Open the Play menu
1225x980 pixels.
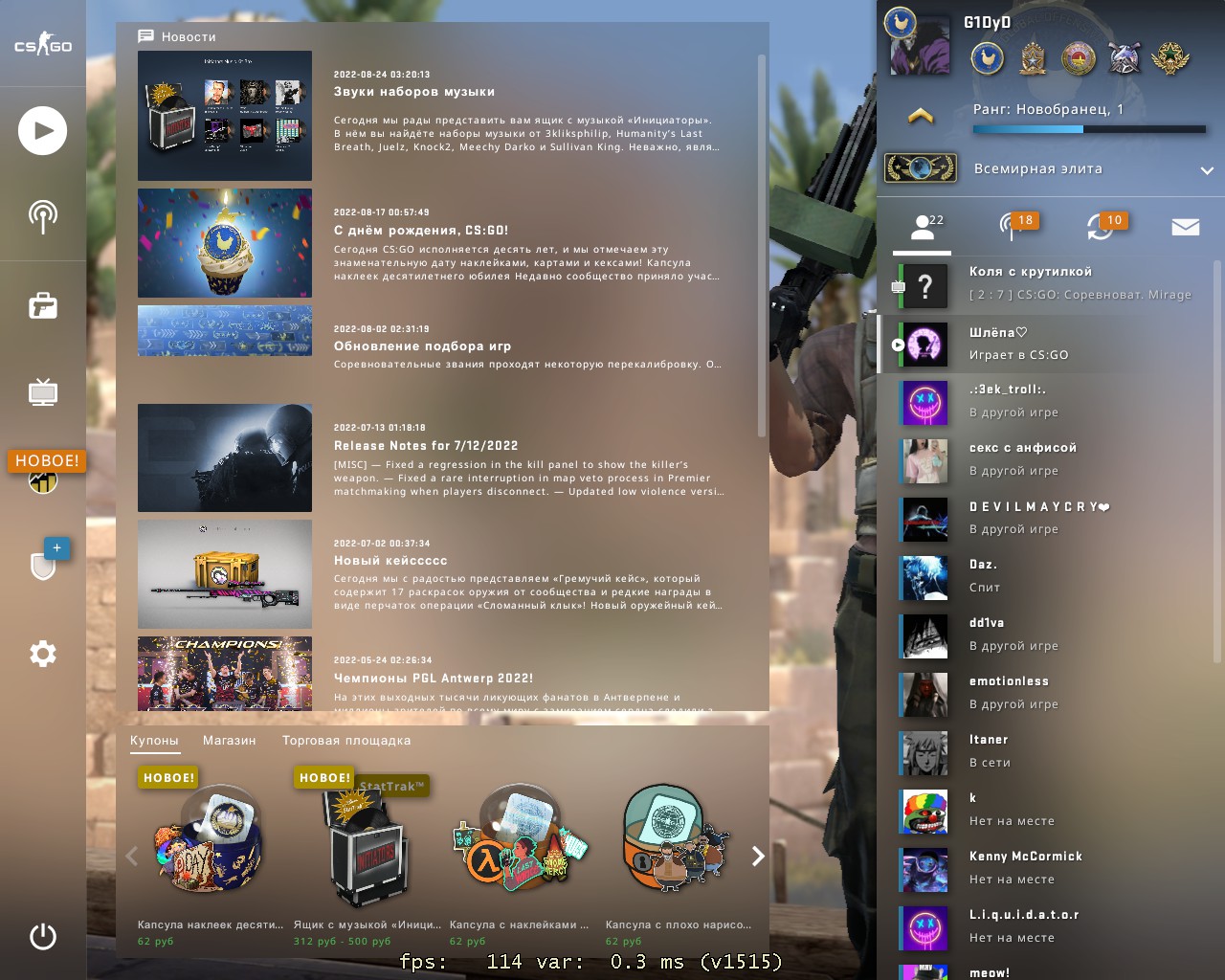tap(43, 131)
